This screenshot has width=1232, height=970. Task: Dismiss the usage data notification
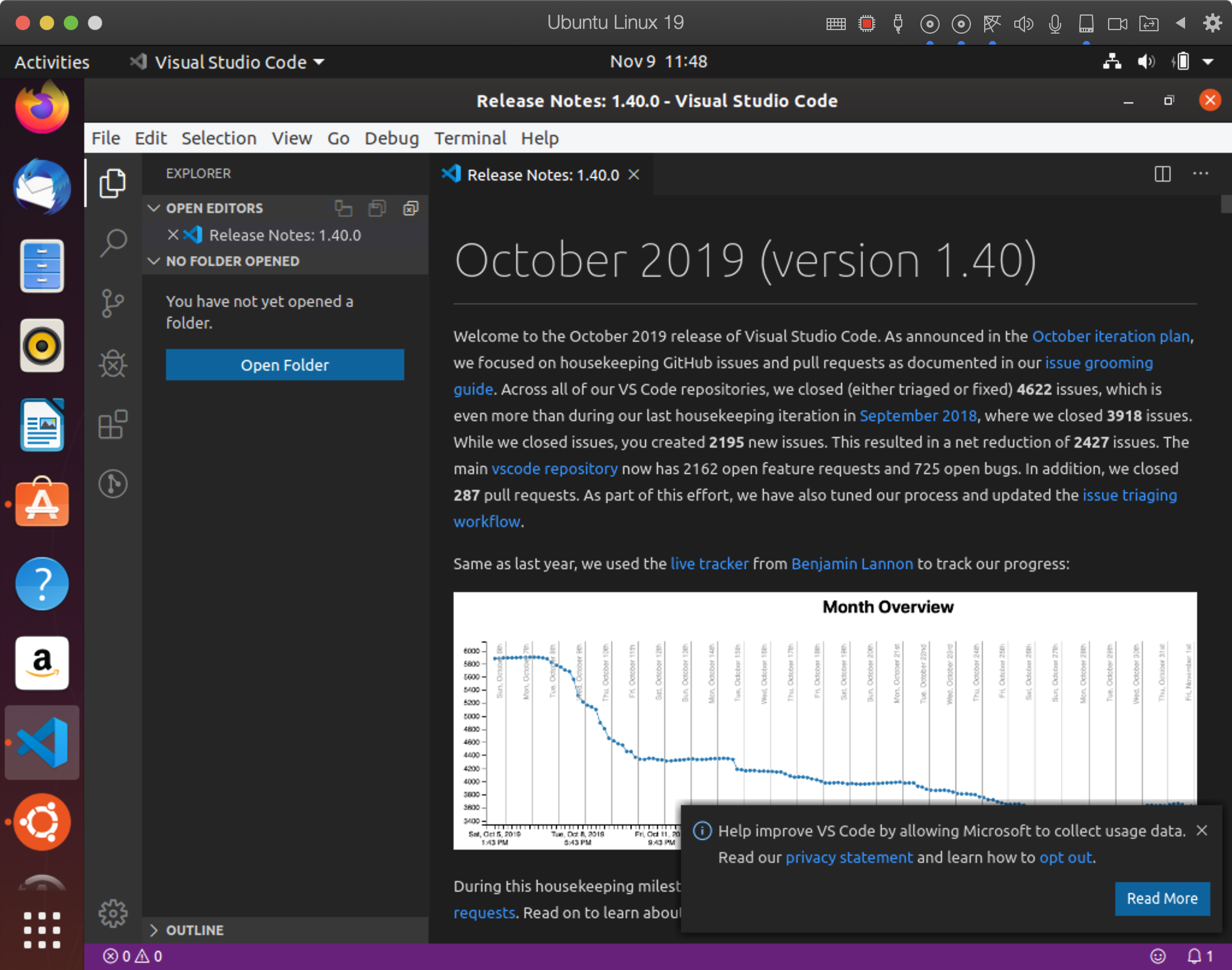(x=1201, y=830)
